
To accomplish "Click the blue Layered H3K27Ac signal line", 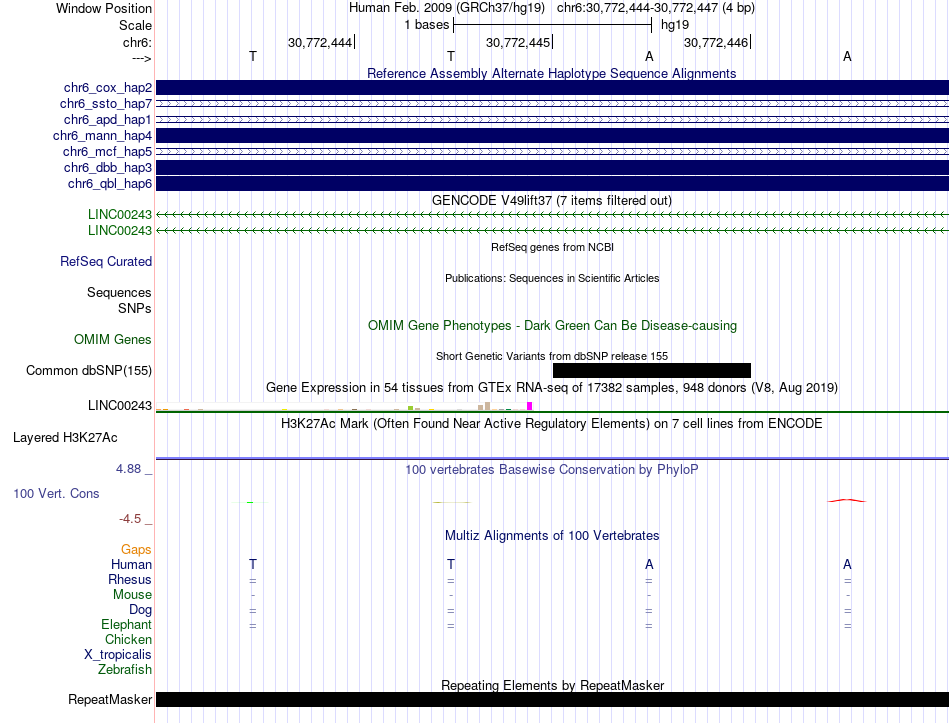I will 552,458.
